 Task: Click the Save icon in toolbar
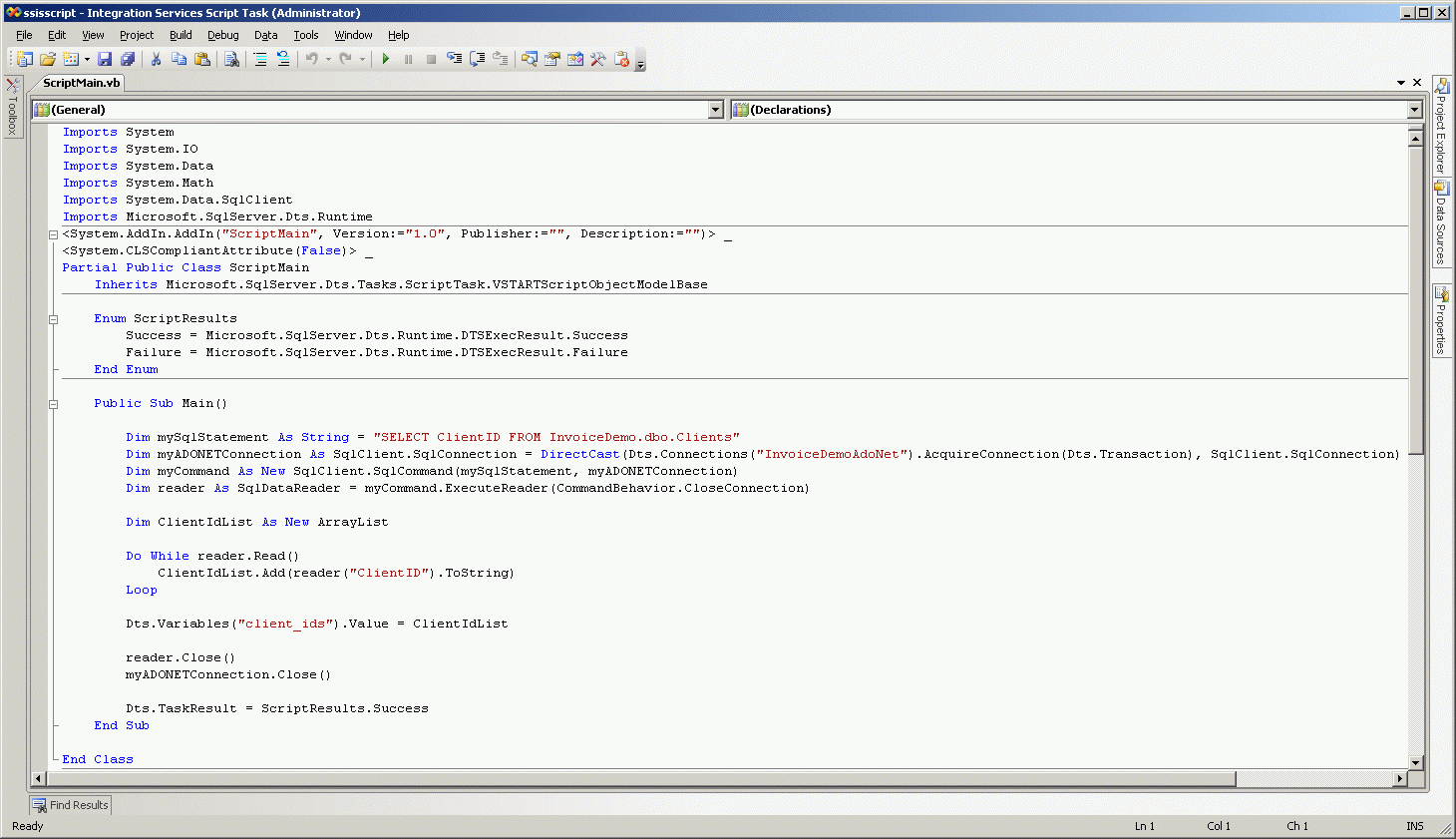point(105,60)
